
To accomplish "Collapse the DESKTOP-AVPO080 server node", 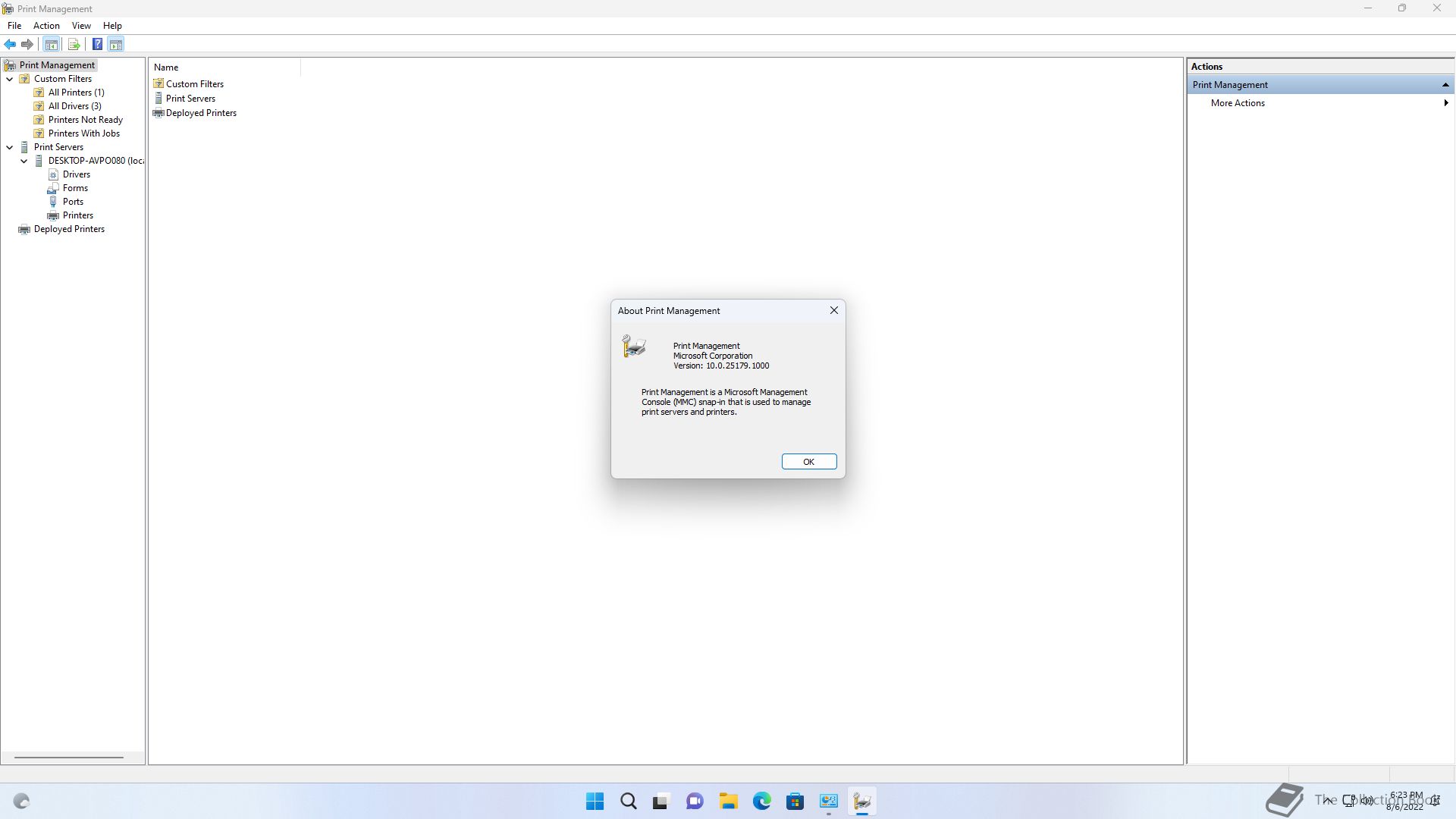I will coord(24,161).
